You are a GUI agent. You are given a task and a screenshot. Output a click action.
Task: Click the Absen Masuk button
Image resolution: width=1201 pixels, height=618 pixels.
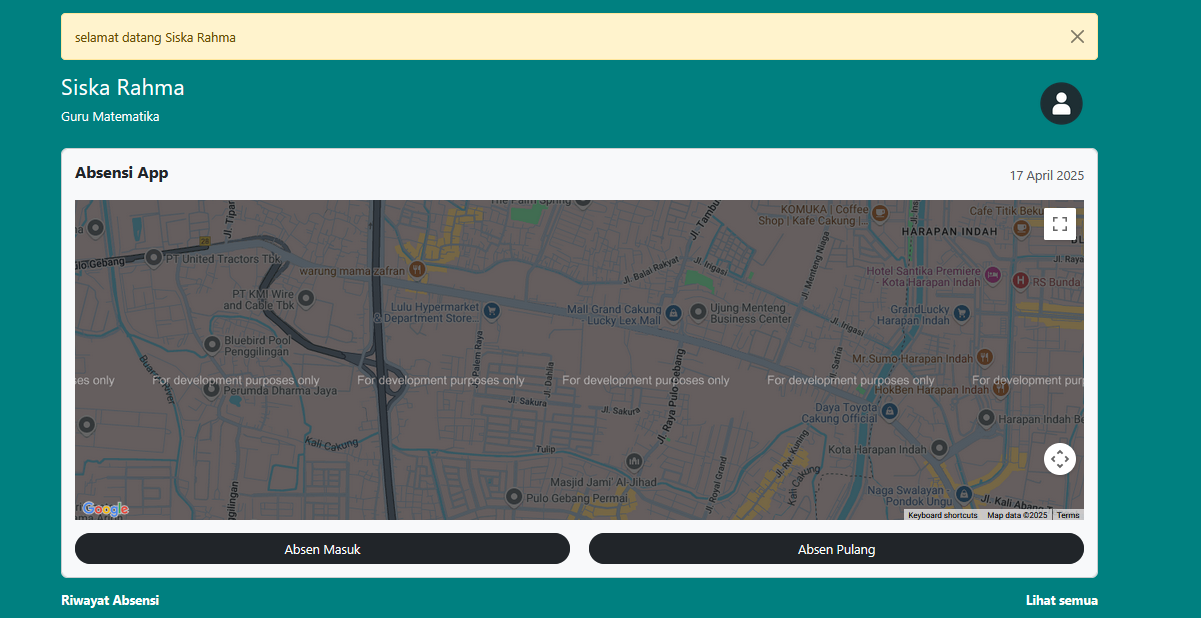(322, 549)
